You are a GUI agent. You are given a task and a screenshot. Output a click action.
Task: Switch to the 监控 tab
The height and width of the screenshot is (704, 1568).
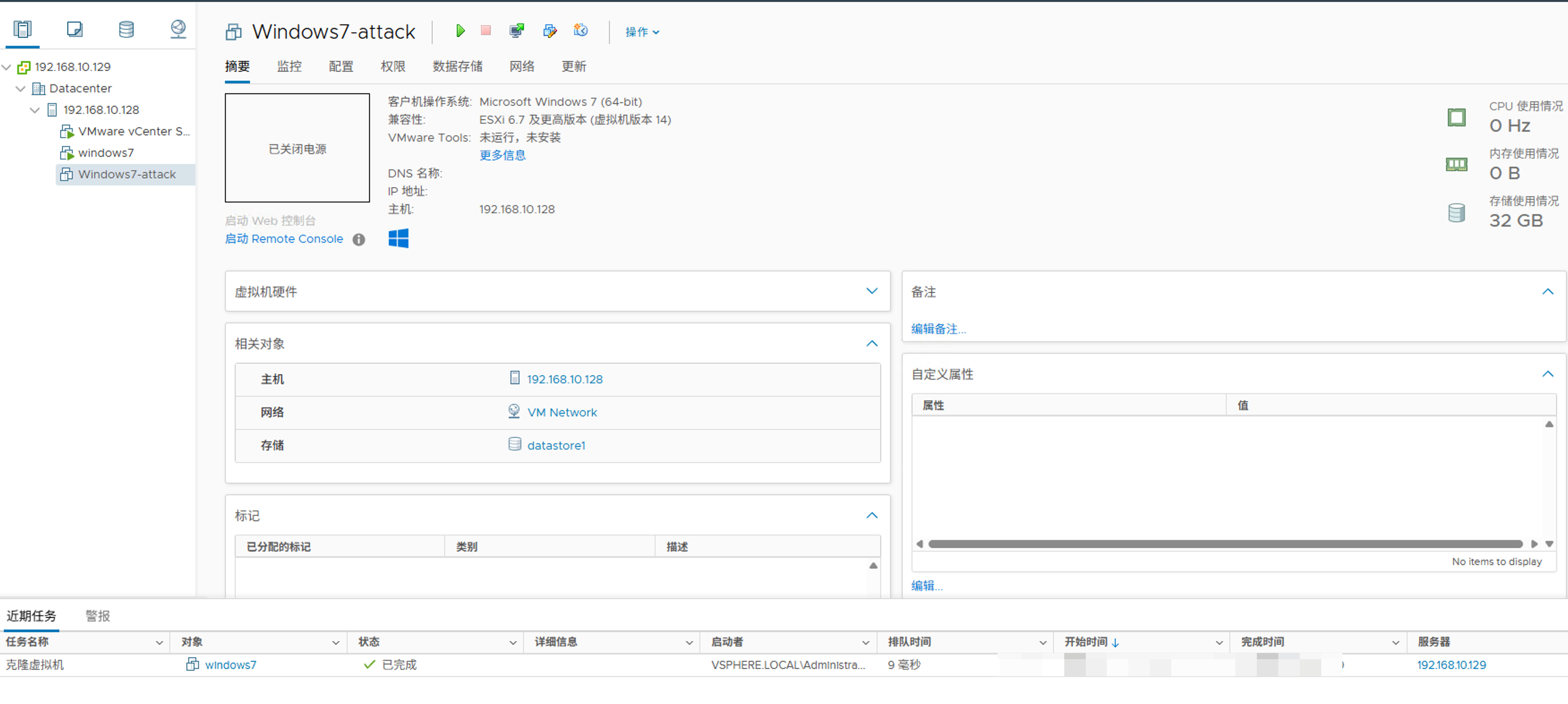click(x=289, y=66)
